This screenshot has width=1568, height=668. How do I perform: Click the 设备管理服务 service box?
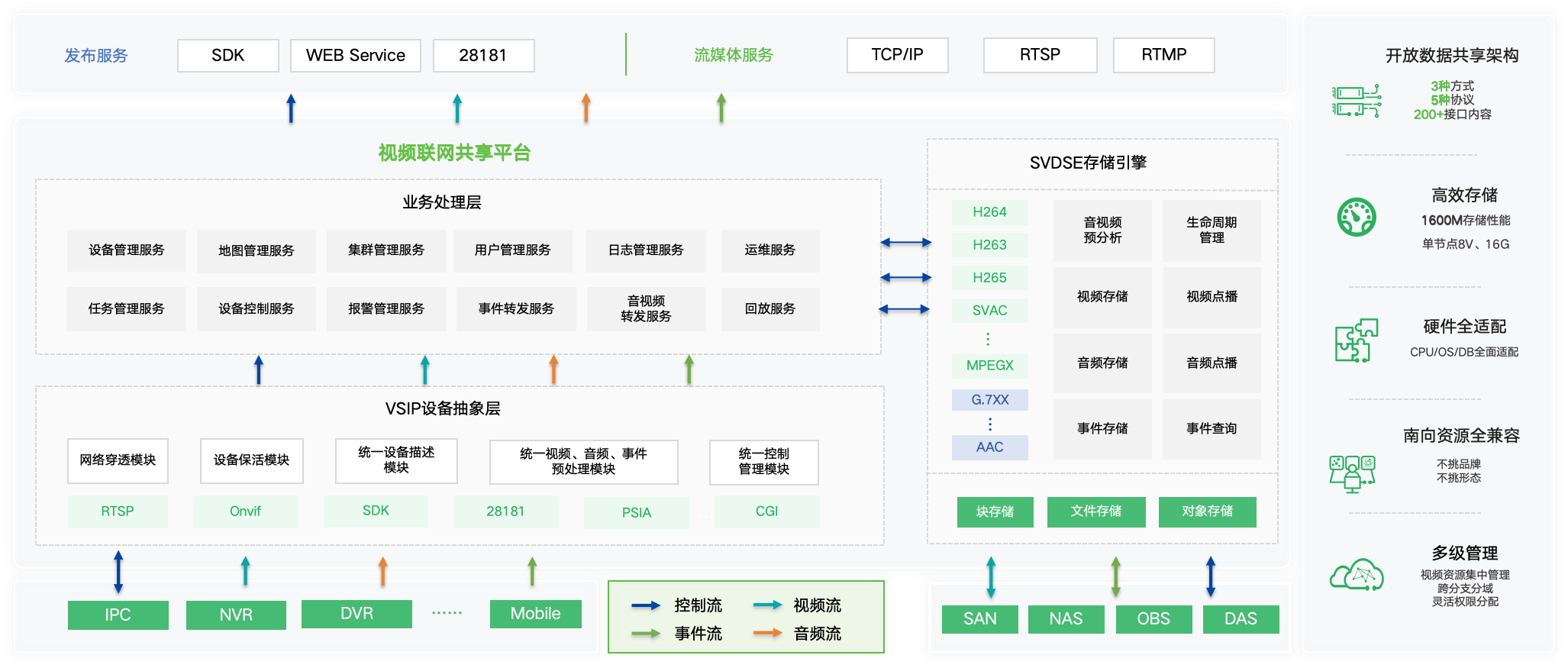(127, 250)
